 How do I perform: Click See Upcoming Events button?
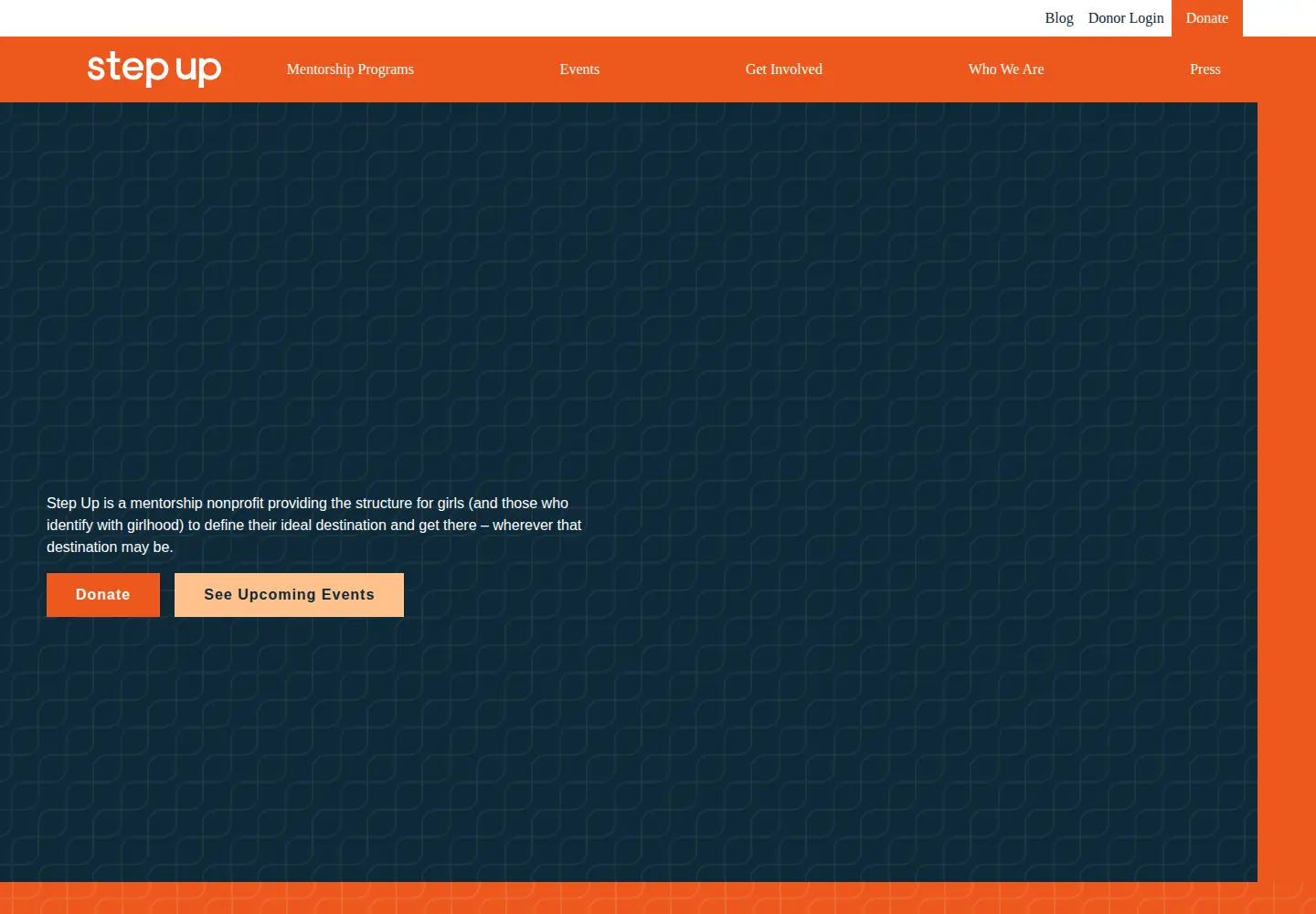point(289,595)
